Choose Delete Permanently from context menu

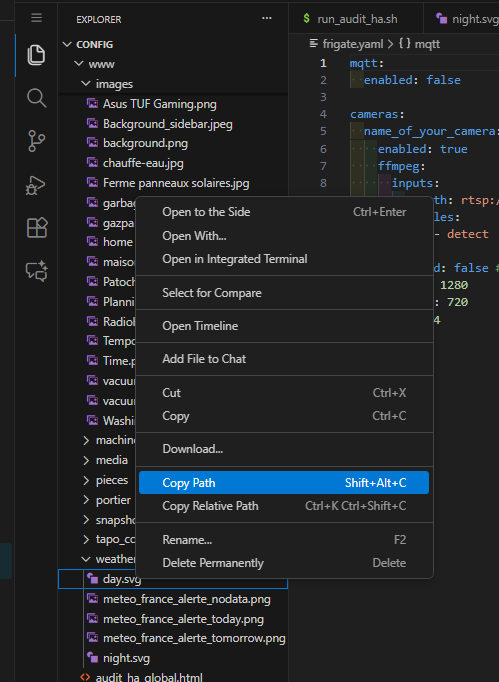(x=284, y=563)
